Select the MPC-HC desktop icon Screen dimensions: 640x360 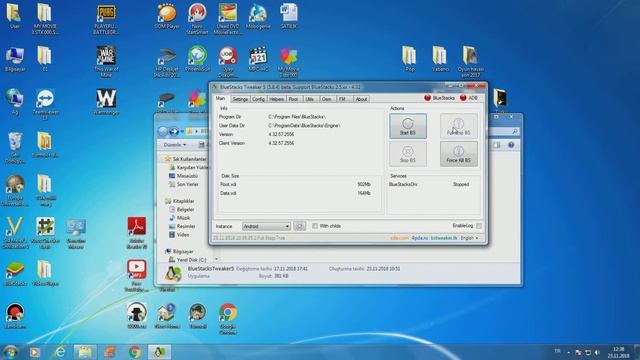pyautogui.click(x=258, y=60)
